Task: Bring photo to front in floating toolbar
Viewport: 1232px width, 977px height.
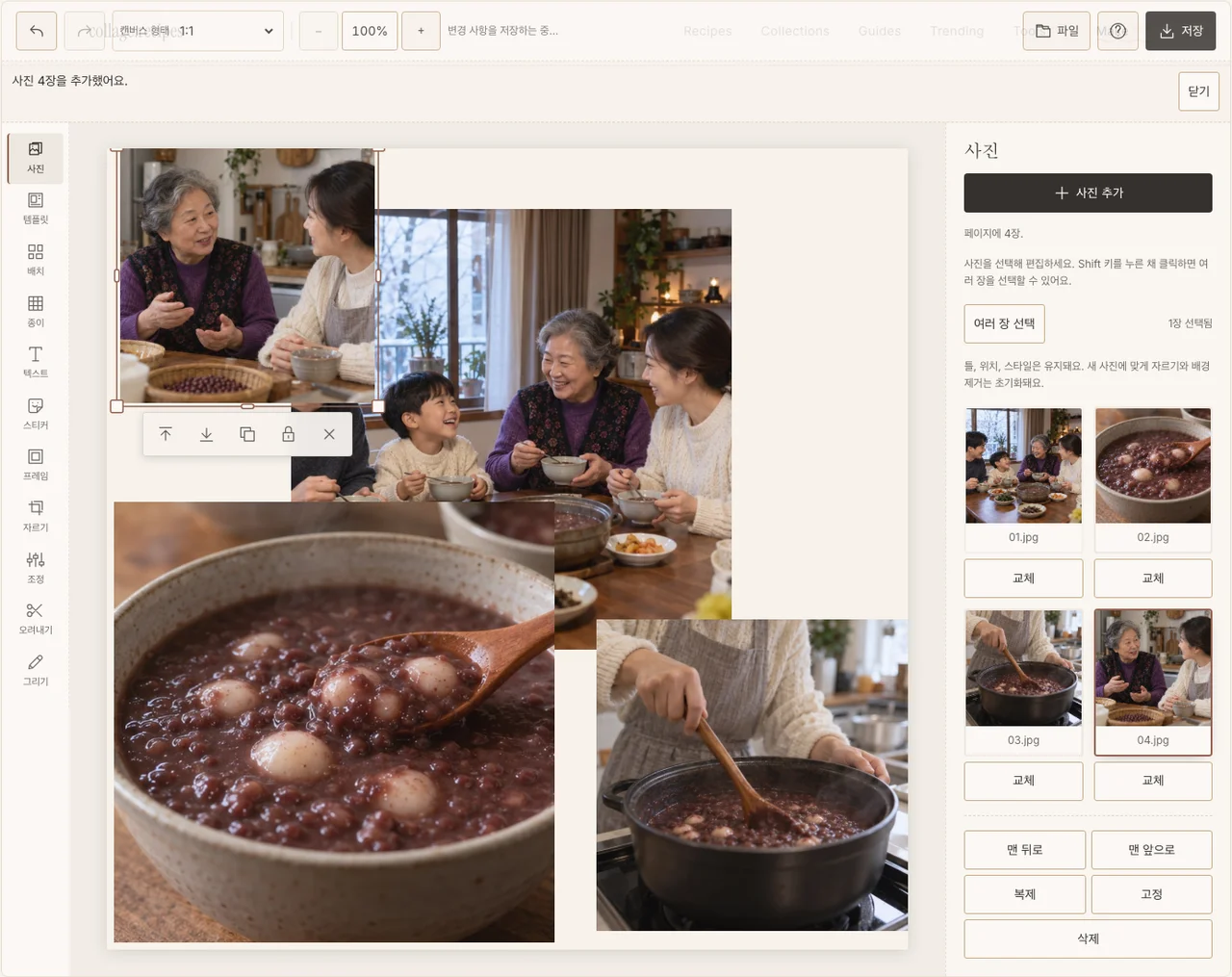Action: point(166,434)
